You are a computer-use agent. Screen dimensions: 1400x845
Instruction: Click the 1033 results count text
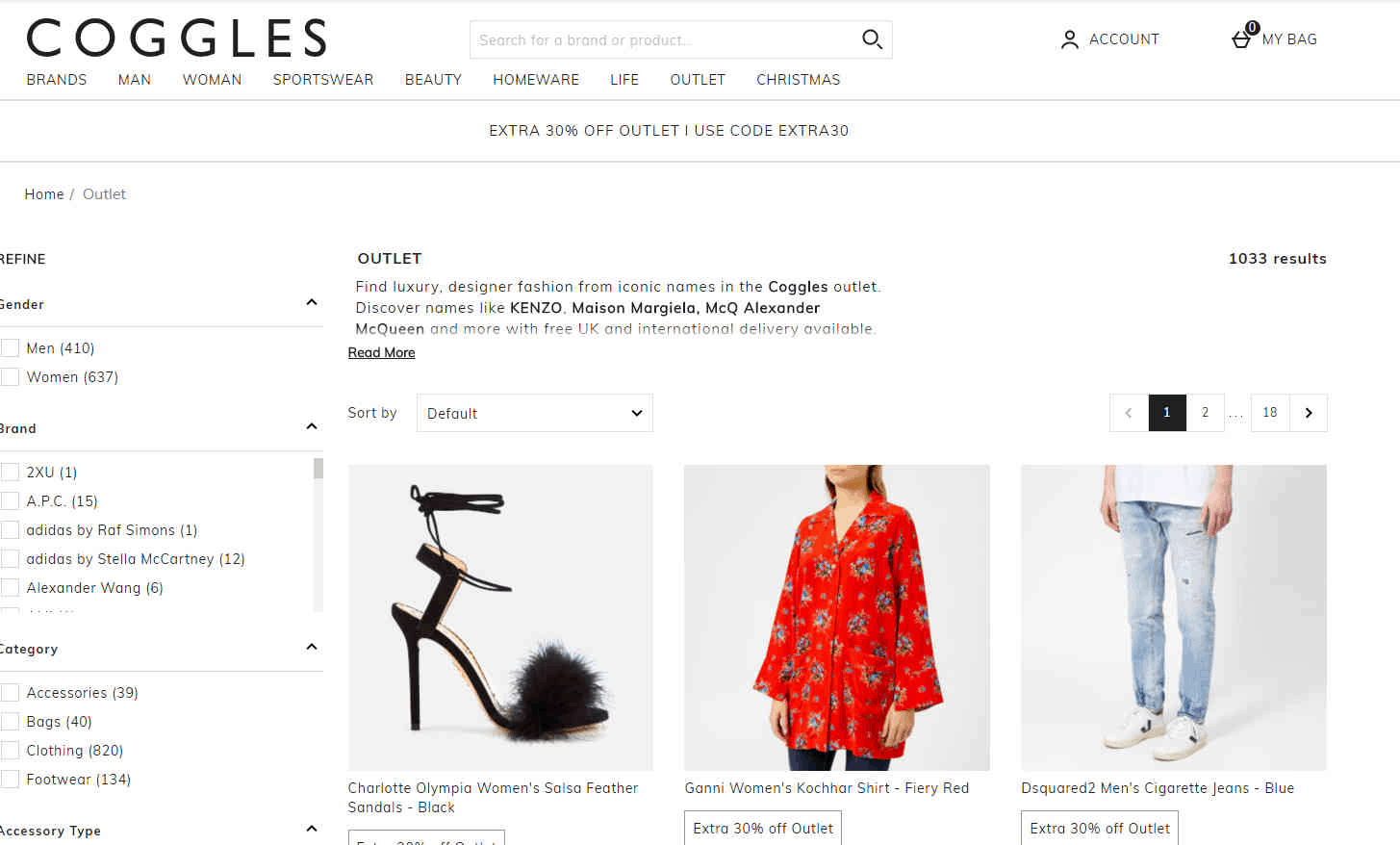1278,259
